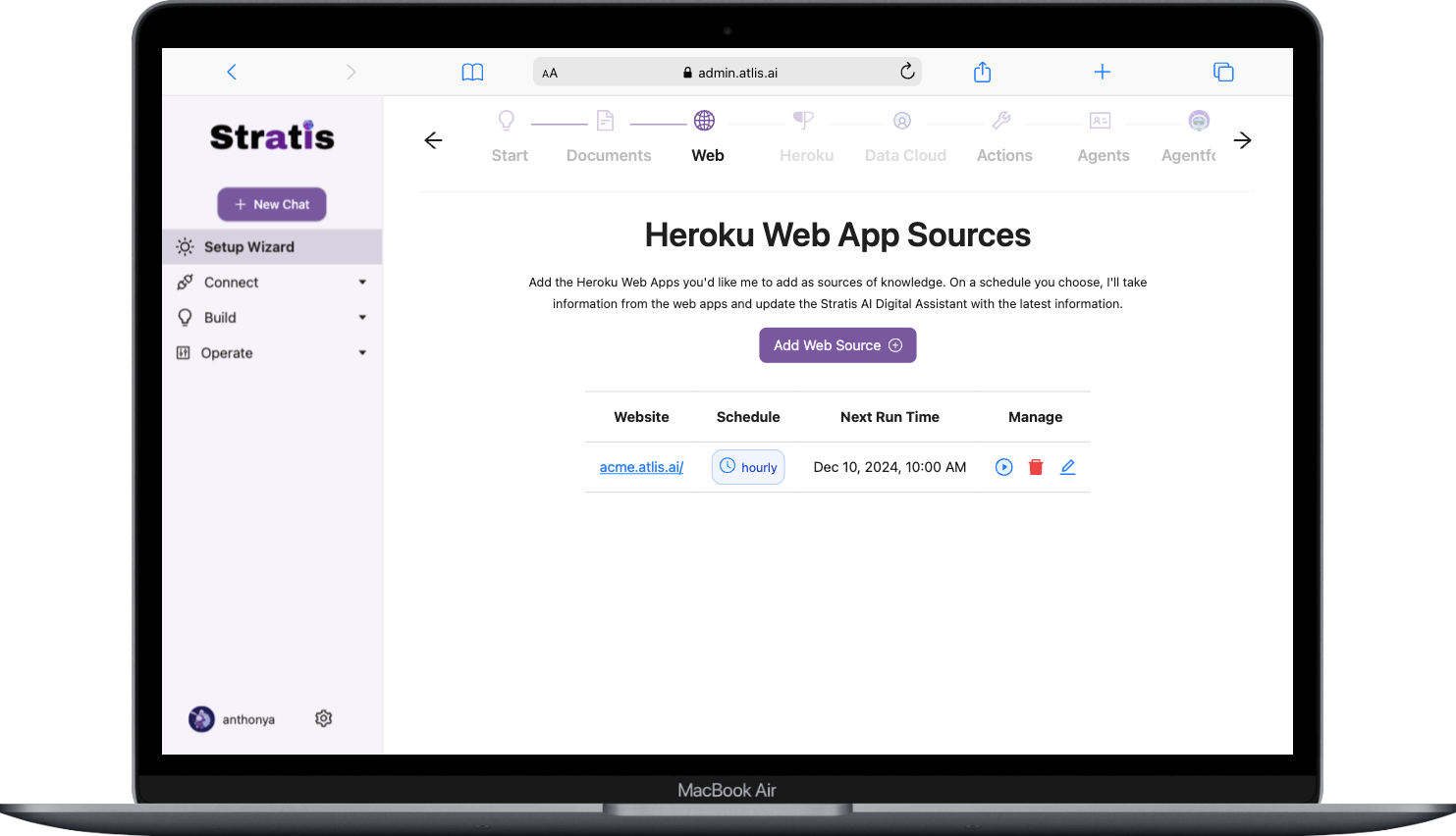Click the Next Run Time header
This screenshot has width=1456, height=836.
click(x=890, y=417)
